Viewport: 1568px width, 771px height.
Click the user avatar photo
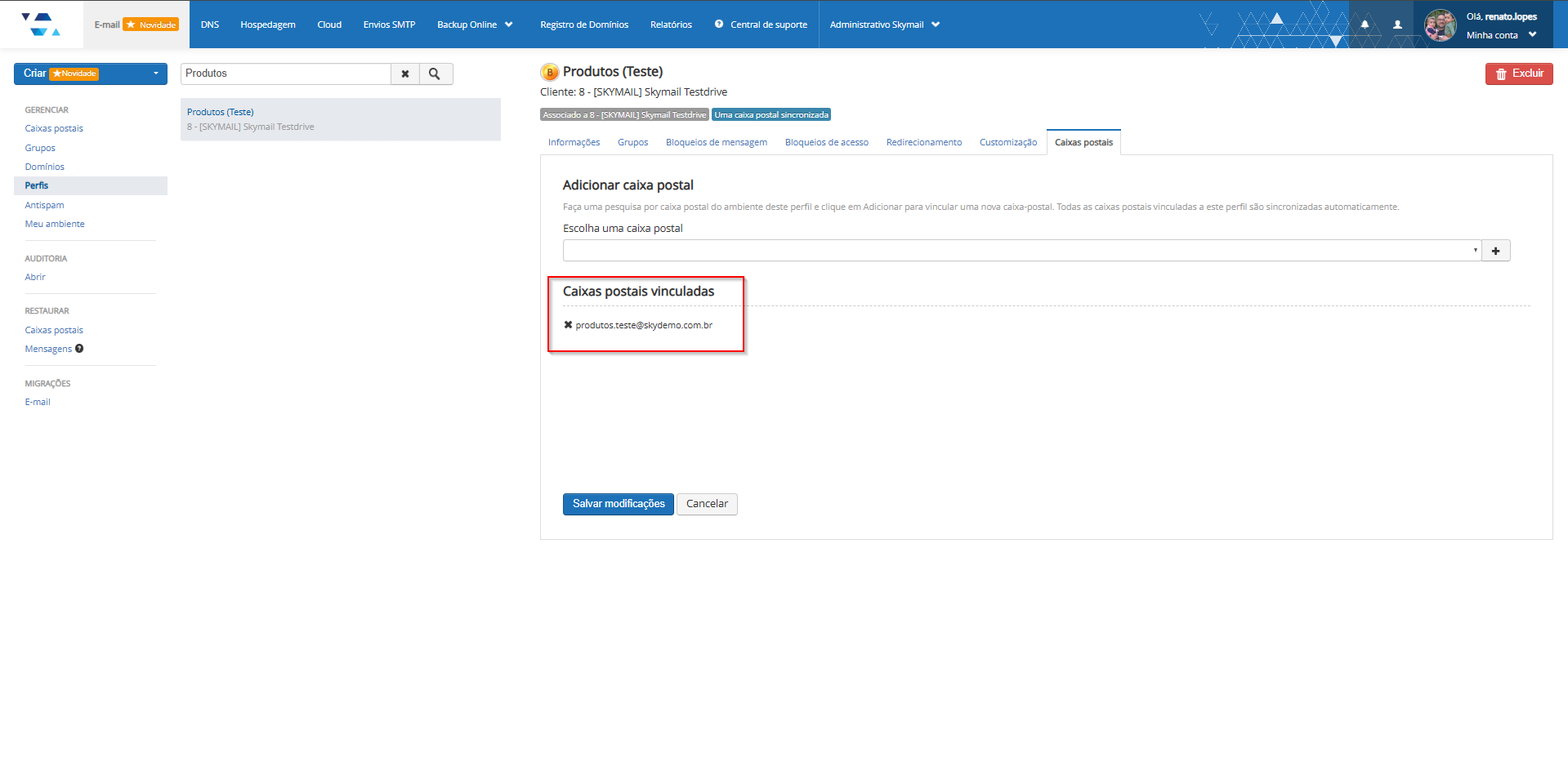(1440, 25)
